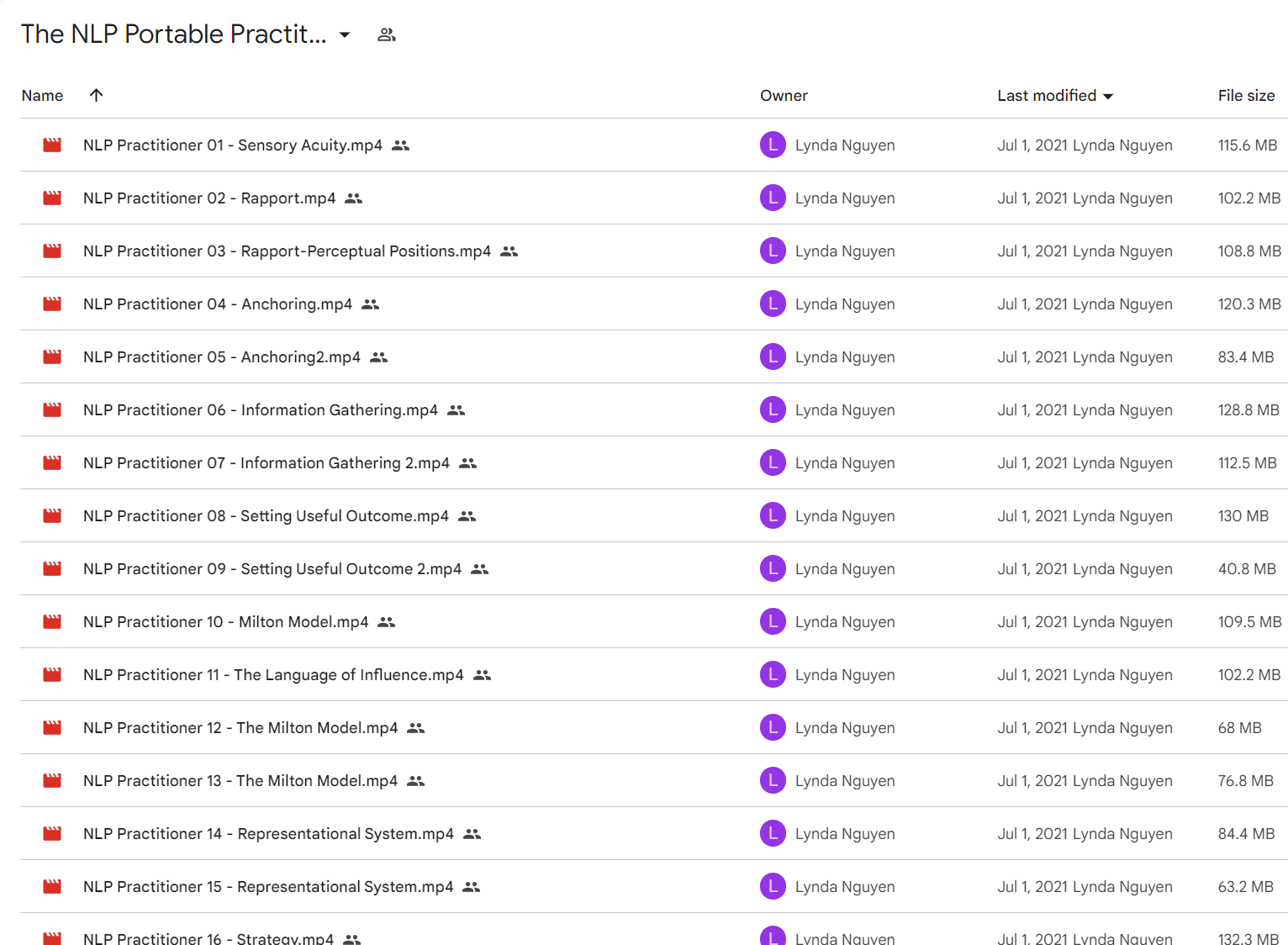Viewport: 1288px width, 945px height.
Task: Click video icon for 02 Rapport
Action: tap(52, 198)
